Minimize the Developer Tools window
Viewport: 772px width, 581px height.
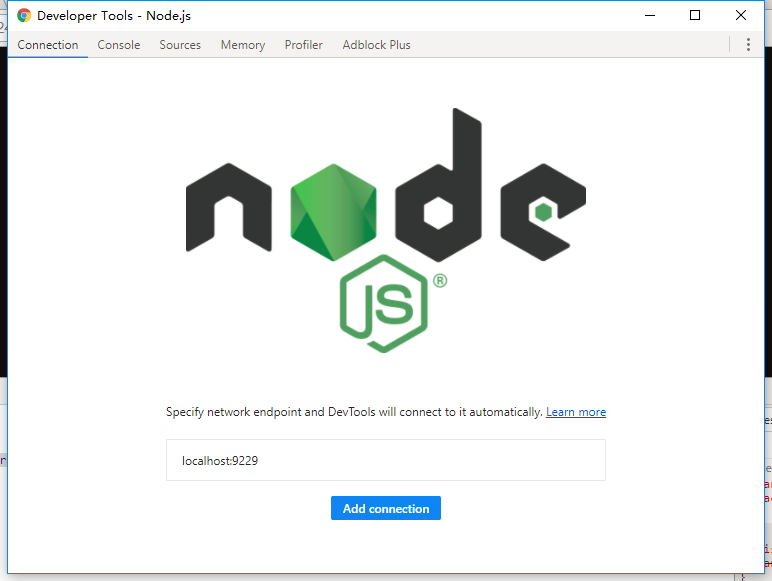pyautogui.click(x=649, y=15)
